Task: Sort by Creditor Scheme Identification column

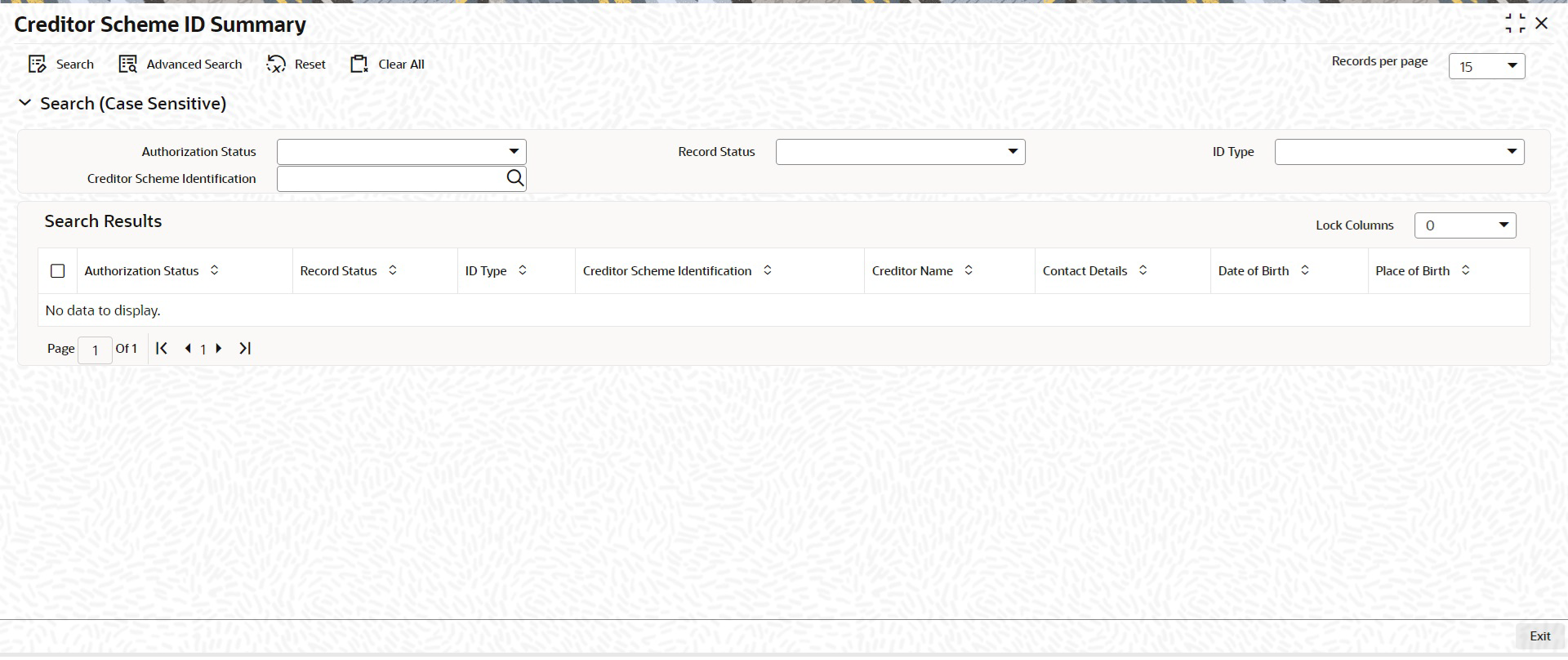Action: click(768, 270)
